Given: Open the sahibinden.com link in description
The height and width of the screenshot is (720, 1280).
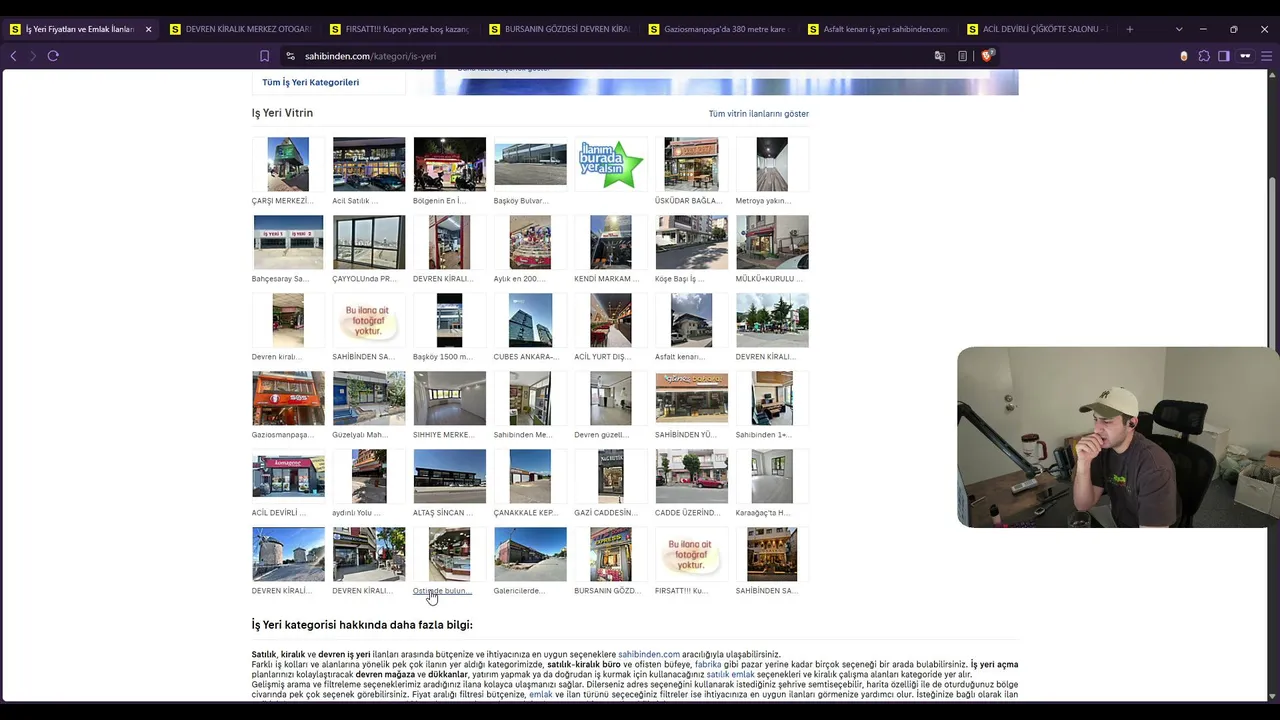Looking at the screenshot, I should 649,654.
